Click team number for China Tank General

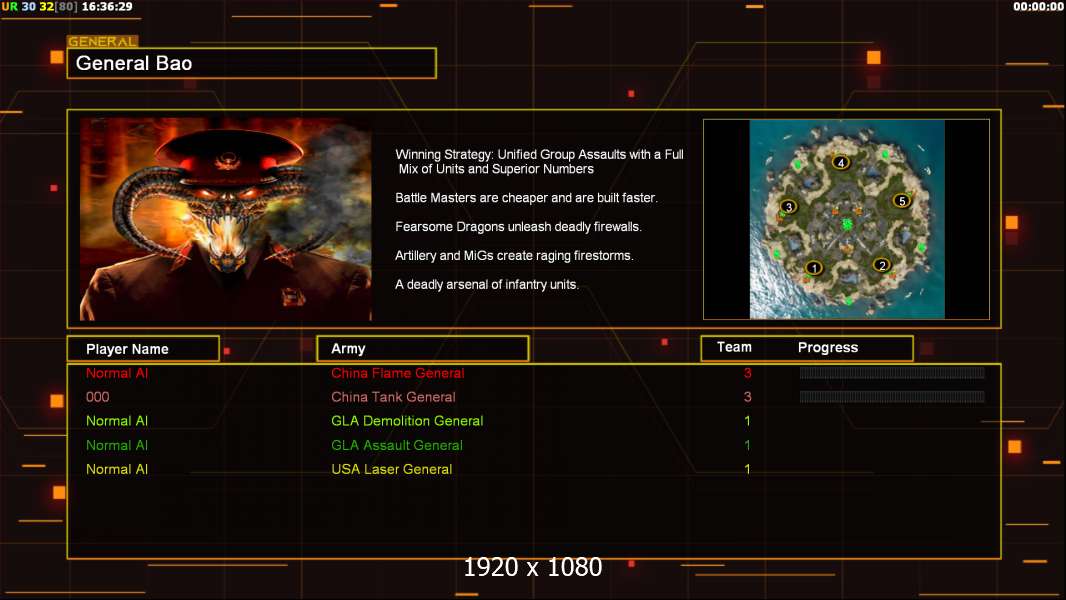(747, 397)
